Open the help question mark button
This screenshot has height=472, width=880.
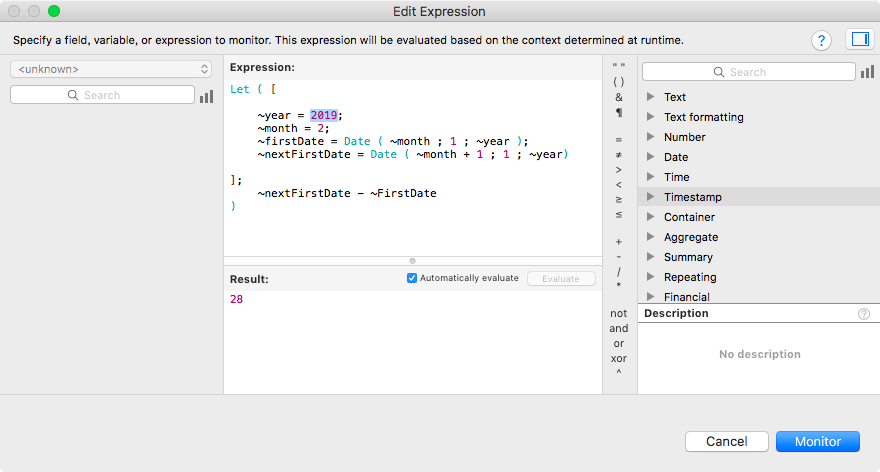(x=821, y=40)
